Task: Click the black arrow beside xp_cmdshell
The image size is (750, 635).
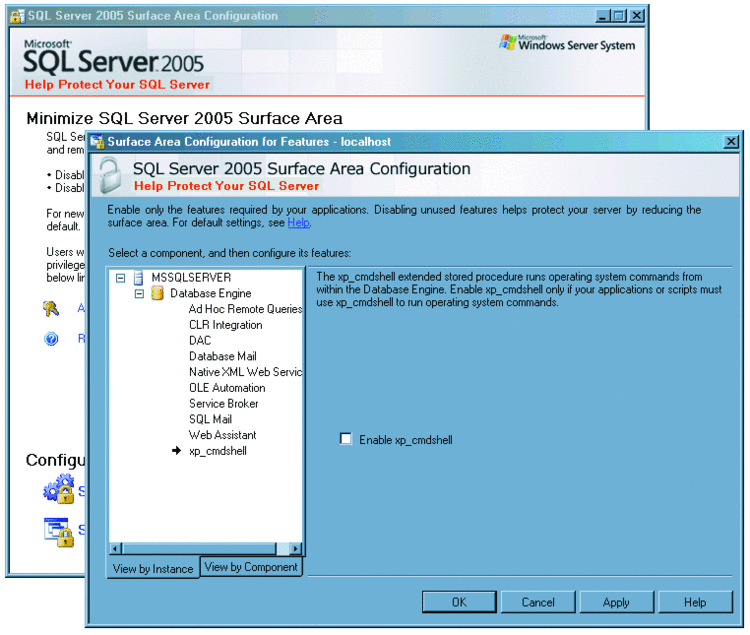Action: tap(176, 450)
